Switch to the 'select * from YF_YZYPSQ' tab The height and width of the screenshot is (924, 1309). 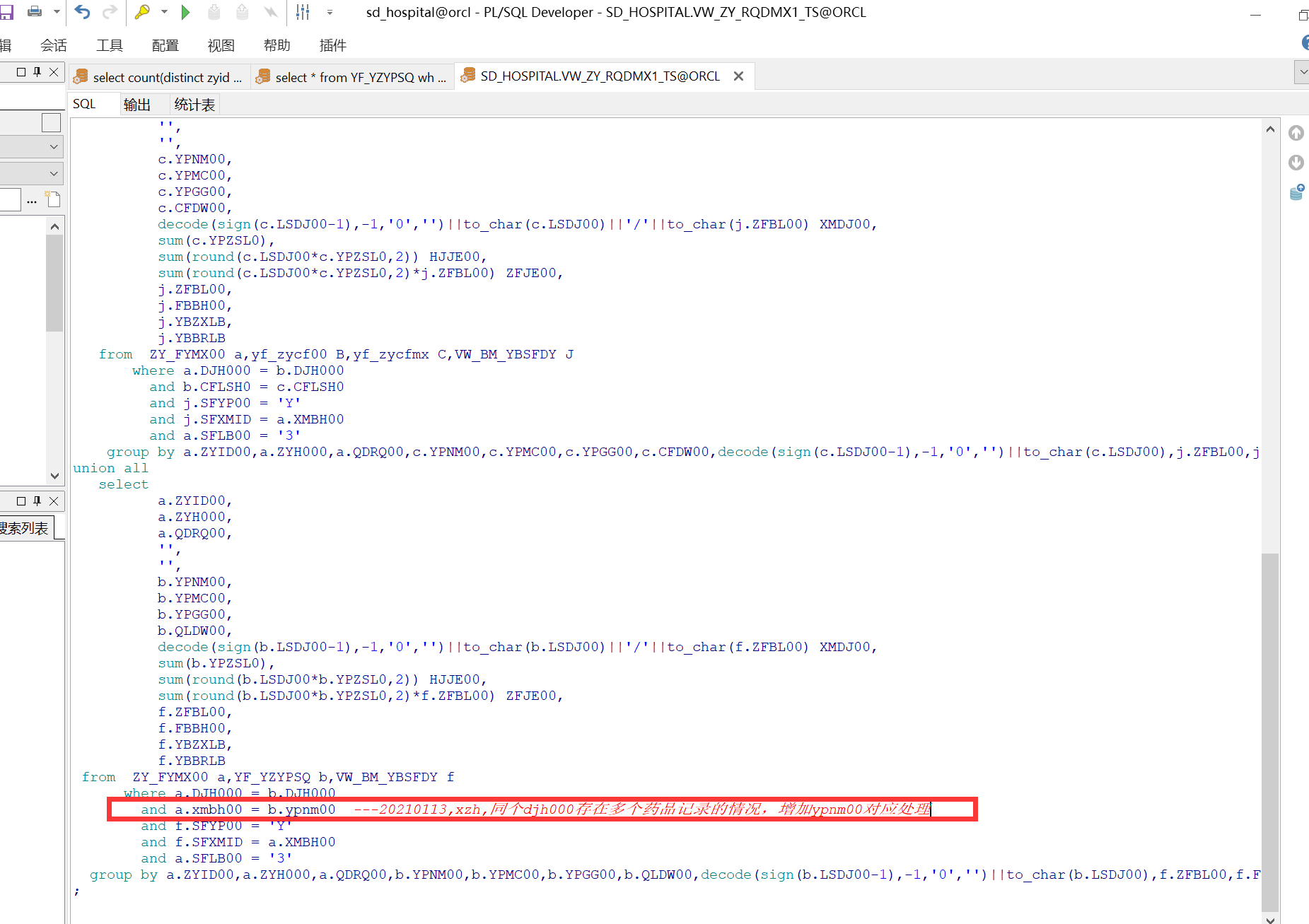(352, 77)
